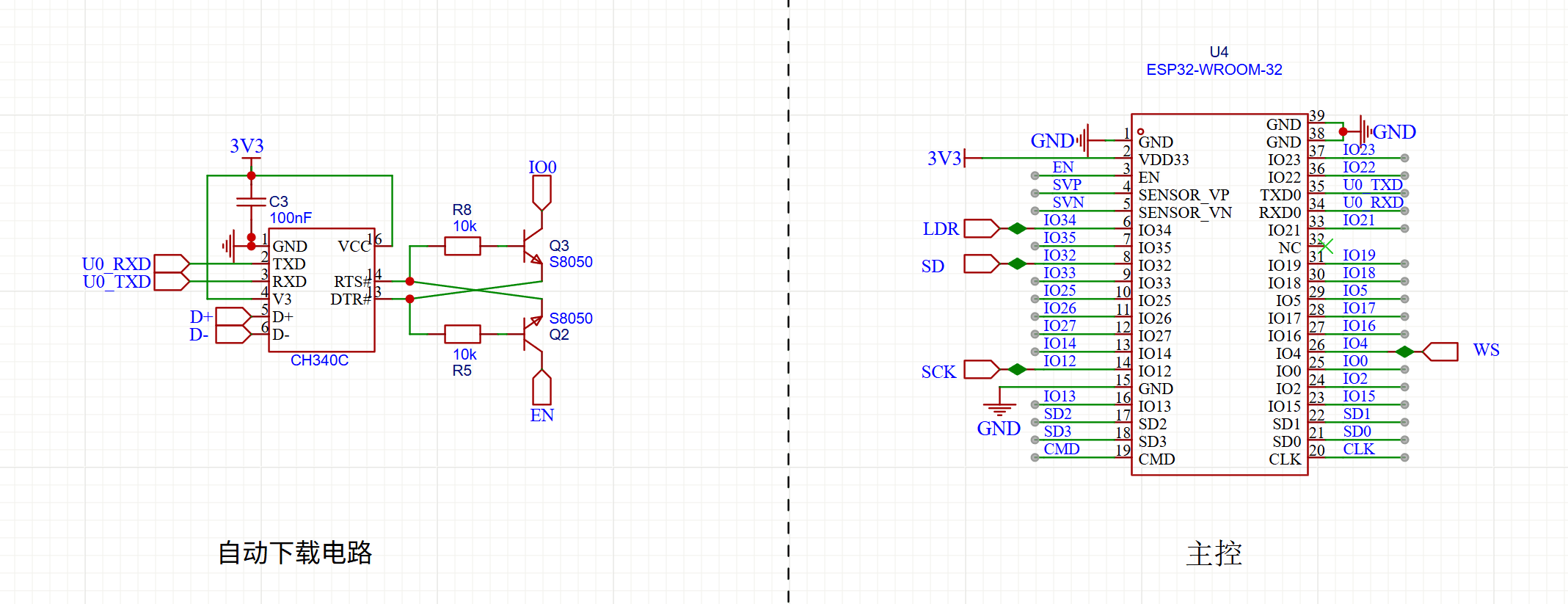The height and width of the screenshot is (604, 1568).
Task: Click the 自动下载电路 section title
Action: [295, 553]
